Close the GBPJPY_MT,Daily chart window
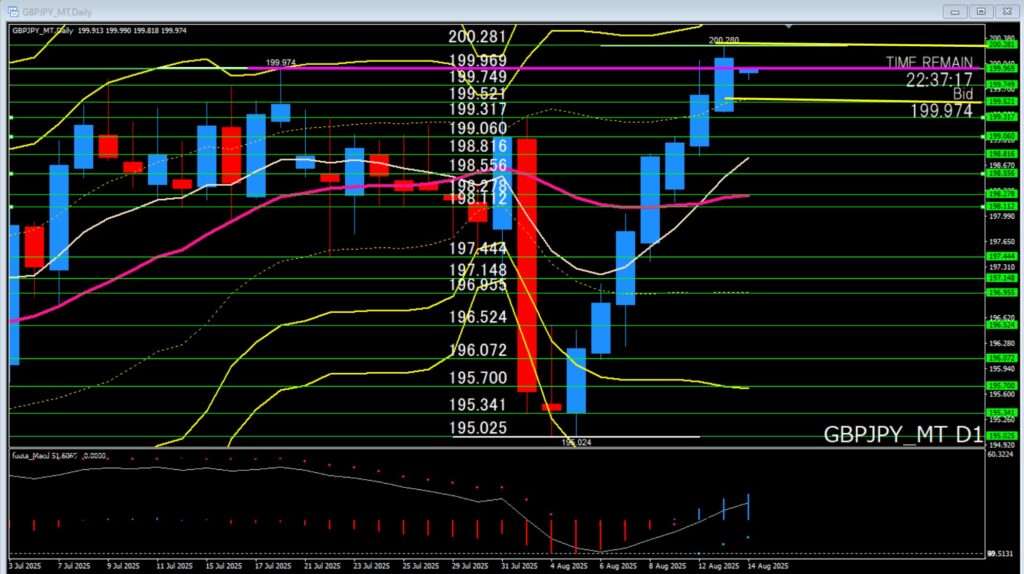 click(x=1006, y=12)
